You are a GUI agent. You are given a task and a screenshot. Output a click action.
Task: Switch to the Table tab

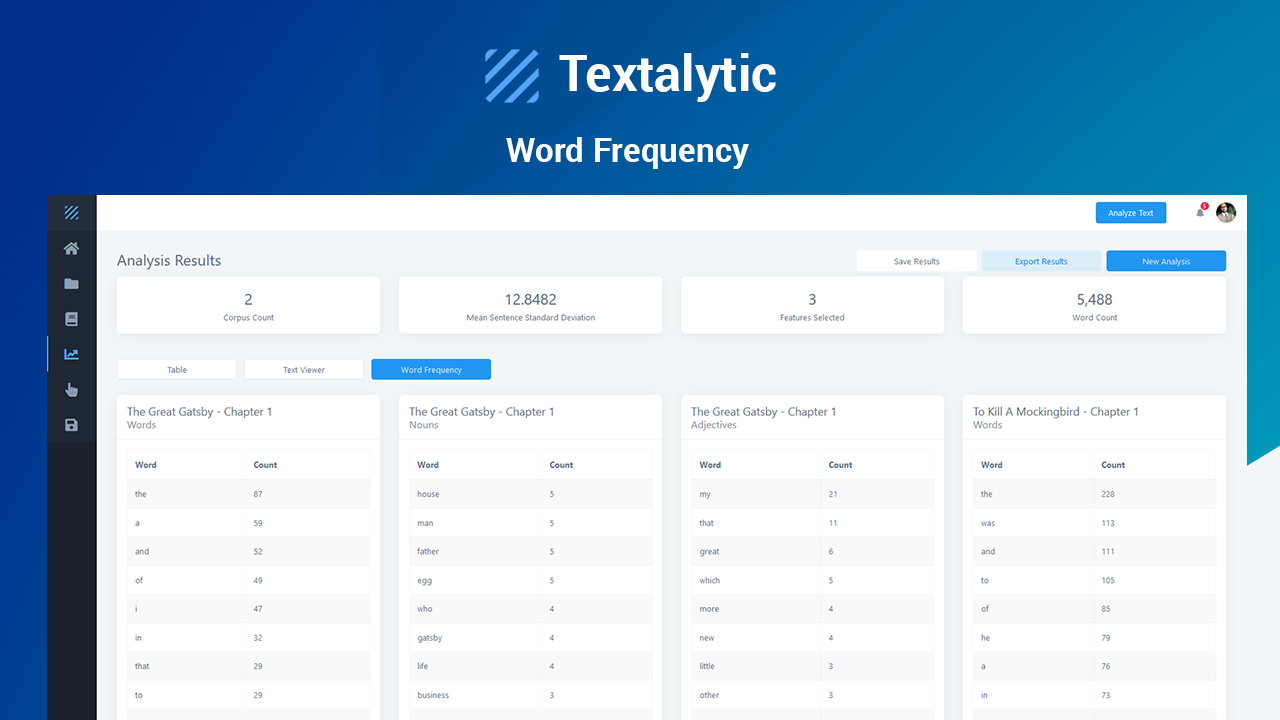(x=176, y=369)
